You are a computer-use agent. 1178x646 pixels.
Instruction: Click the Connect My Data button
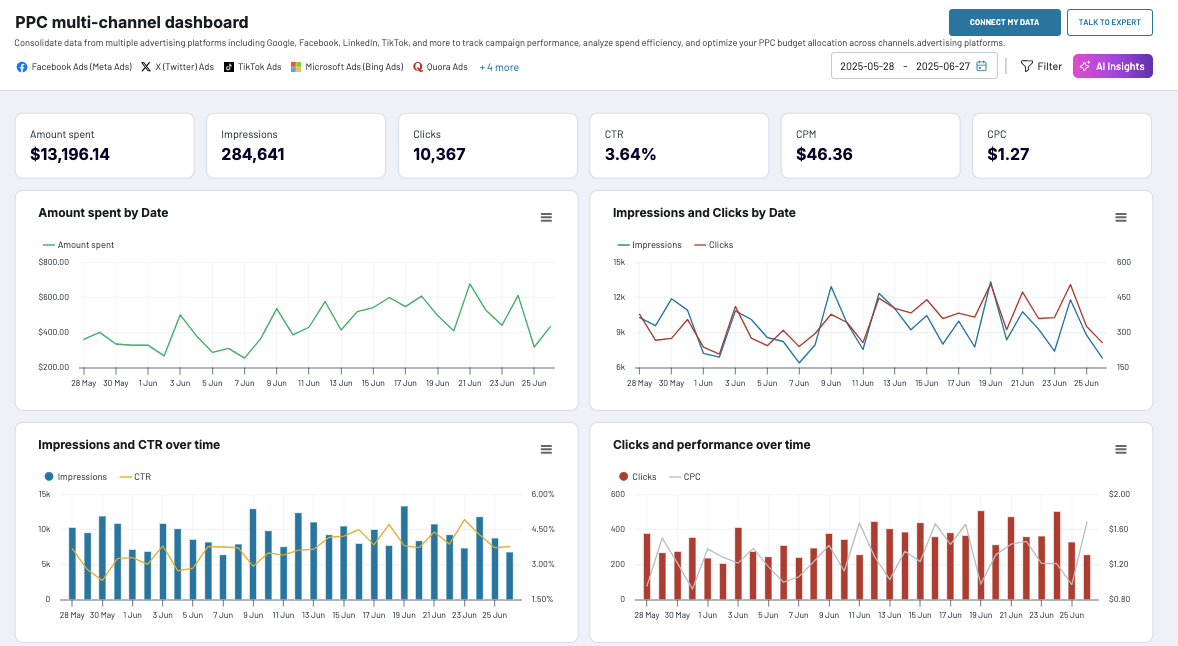(1004, 22)
